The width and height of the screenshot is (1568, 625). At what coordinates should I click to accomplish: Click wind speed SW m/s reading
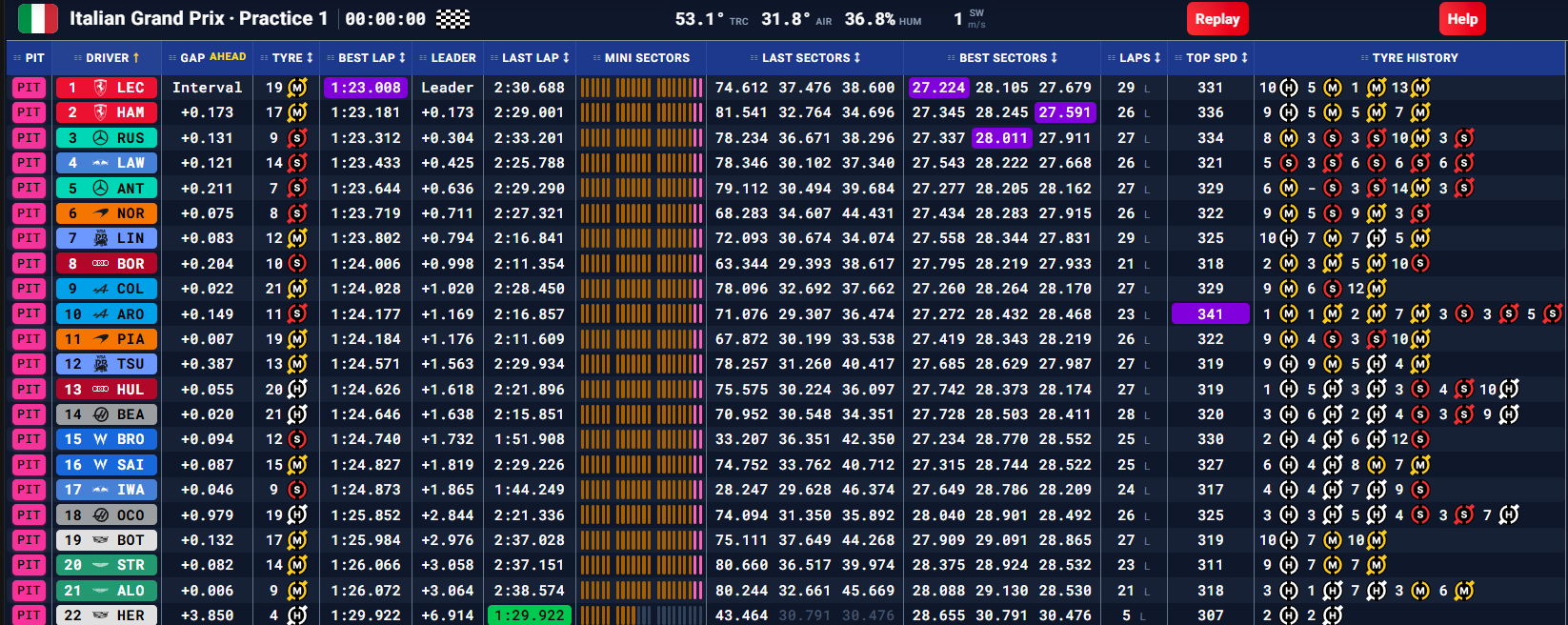click(x=970, y=19)
